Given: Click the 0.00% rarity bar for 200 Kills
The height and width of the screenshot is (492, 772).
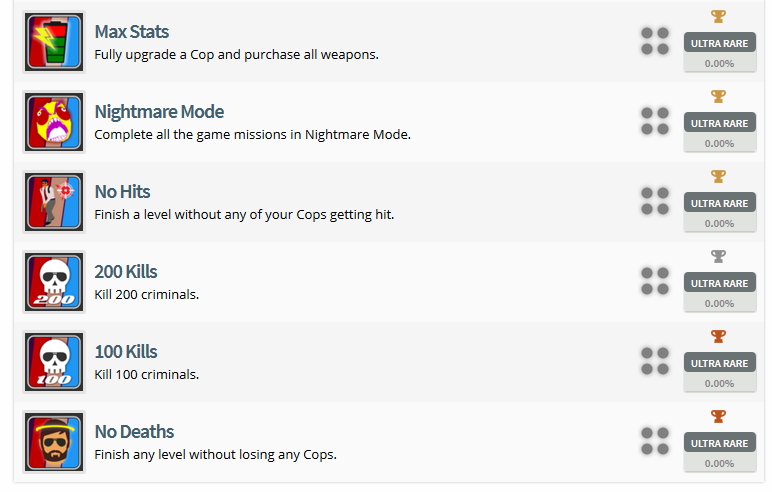Looking at the screenshot, I should pos(719,303).
